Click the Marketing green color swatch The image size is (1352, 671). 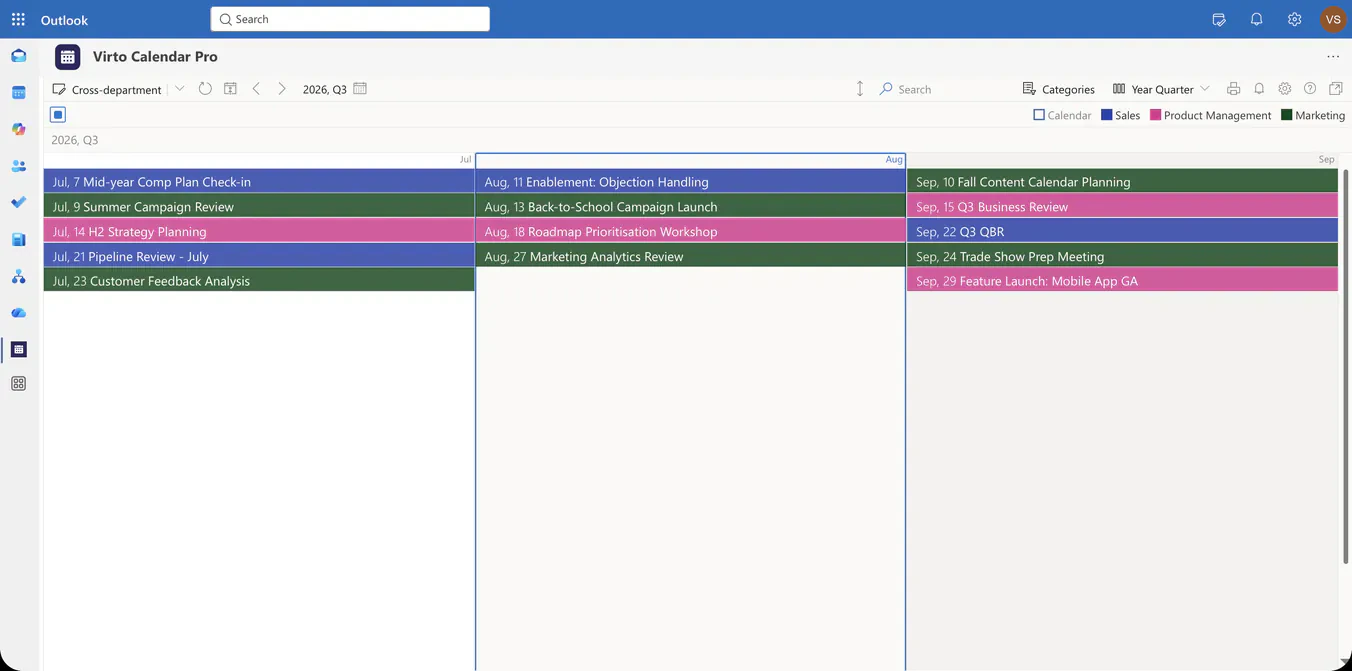pos(1287,115)
